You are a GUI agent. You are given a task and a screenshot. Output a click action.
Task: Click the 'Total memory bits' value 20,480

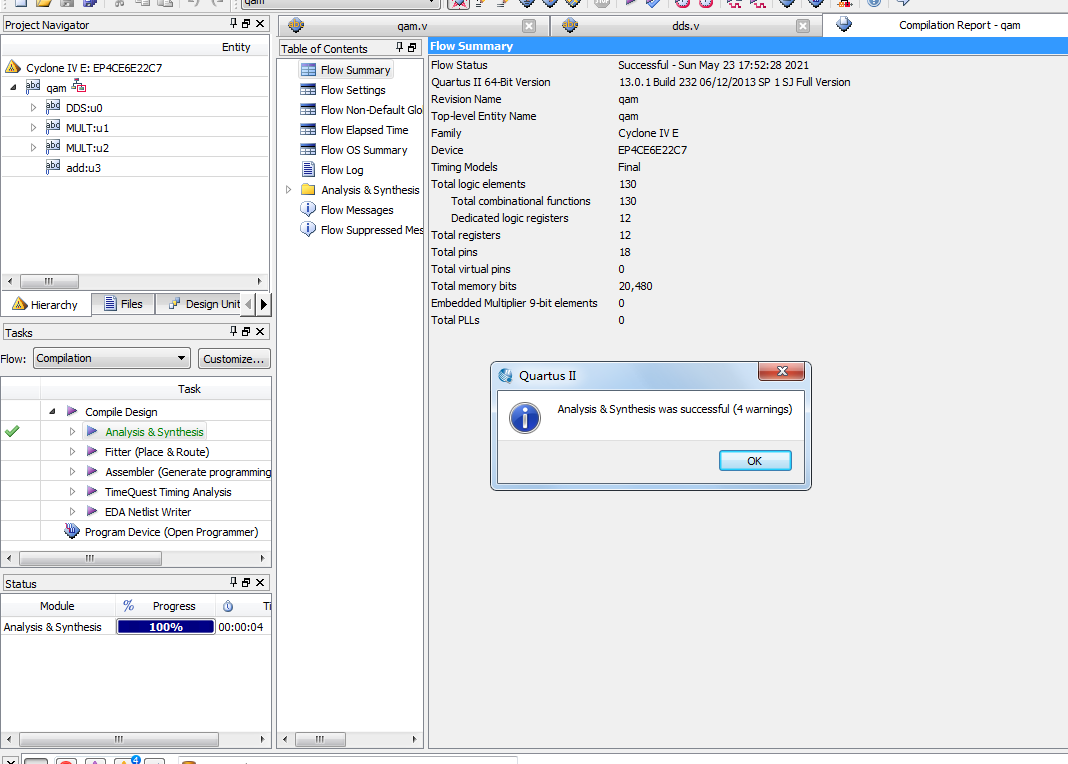coord(635,286)
